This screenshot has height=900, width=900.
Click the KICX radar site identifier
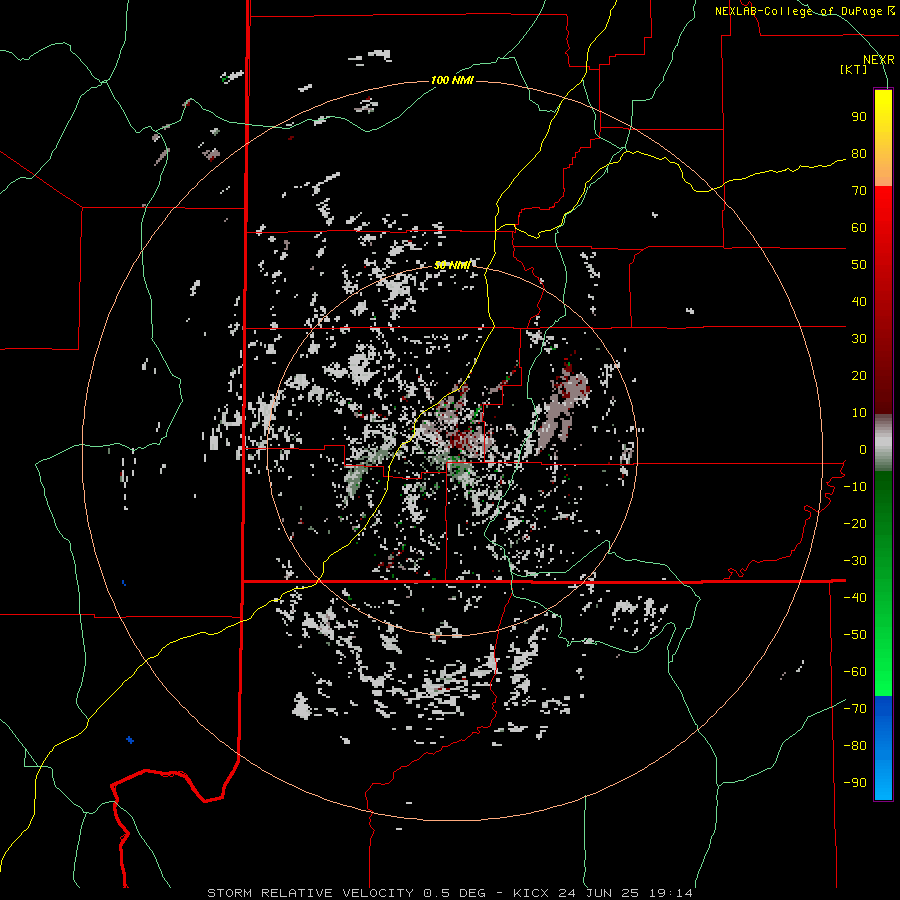531,893
